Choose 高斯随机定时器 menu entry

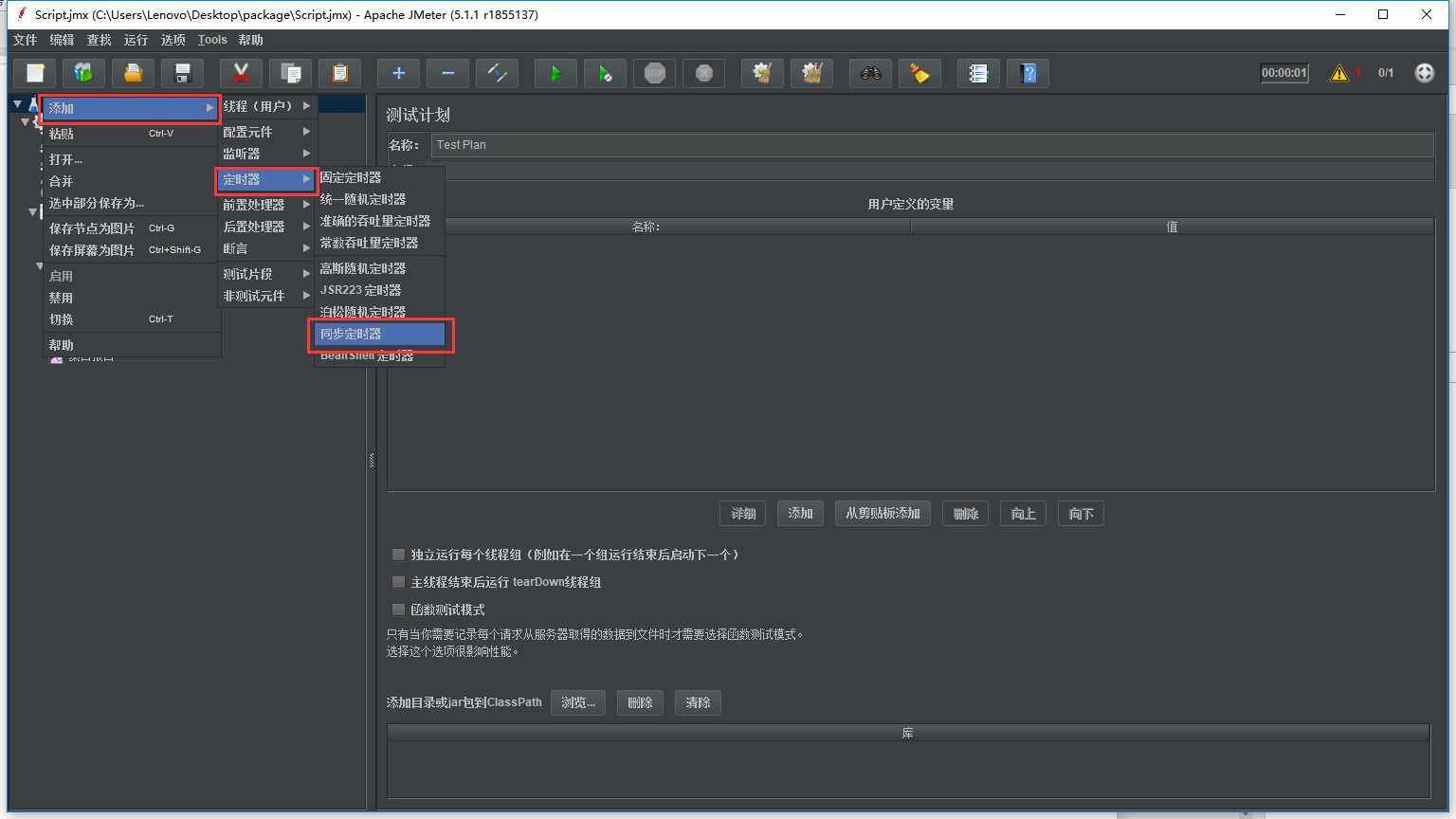pyautogui.click(x=380, y=268)
